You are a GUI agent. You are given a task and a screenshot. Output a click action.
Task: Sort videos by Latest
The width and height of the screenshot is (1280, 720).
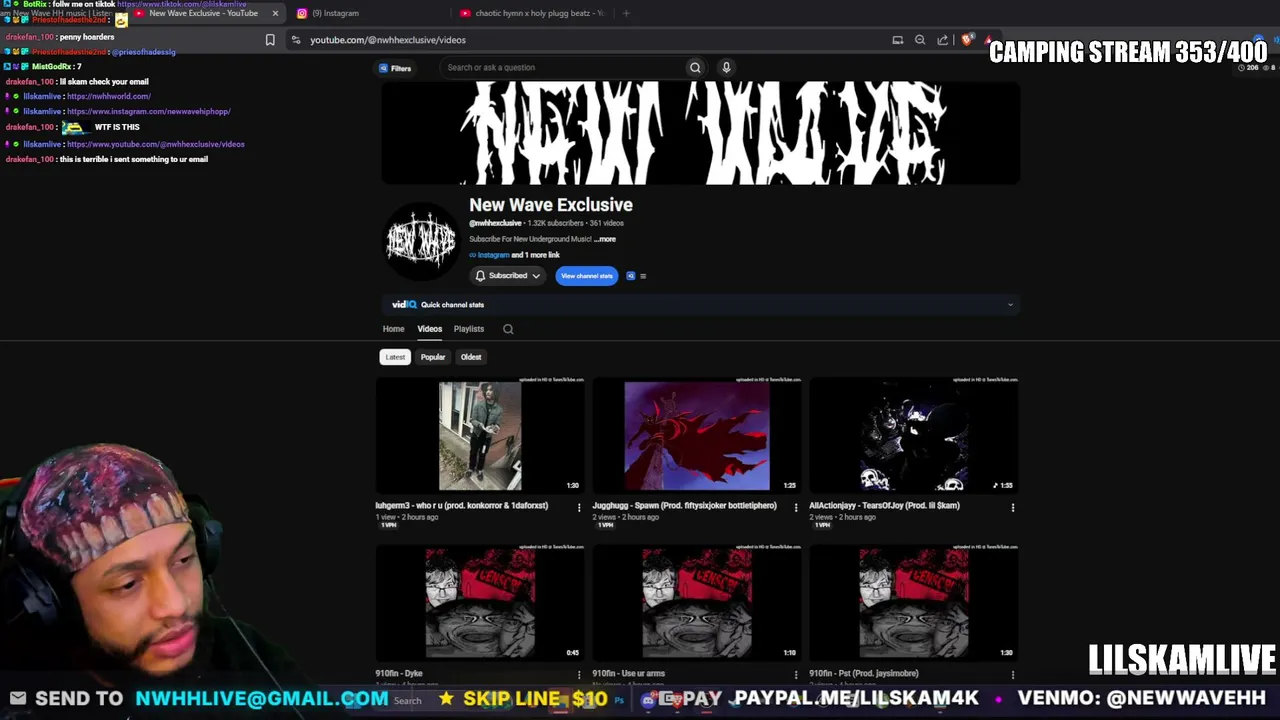pyautogui.click(x=395, y=357)
